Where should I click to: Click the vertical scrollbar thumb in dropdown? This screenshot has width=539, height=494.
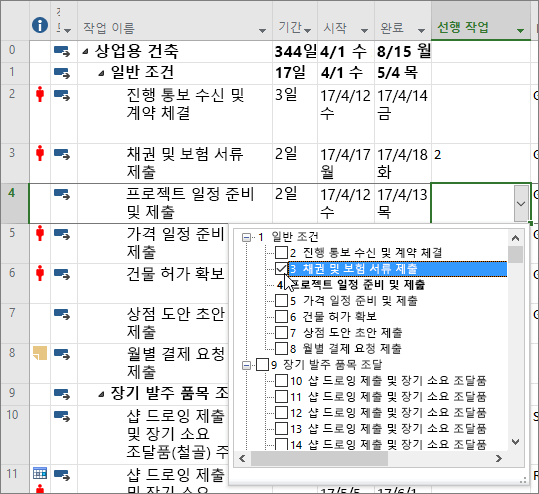515,254
